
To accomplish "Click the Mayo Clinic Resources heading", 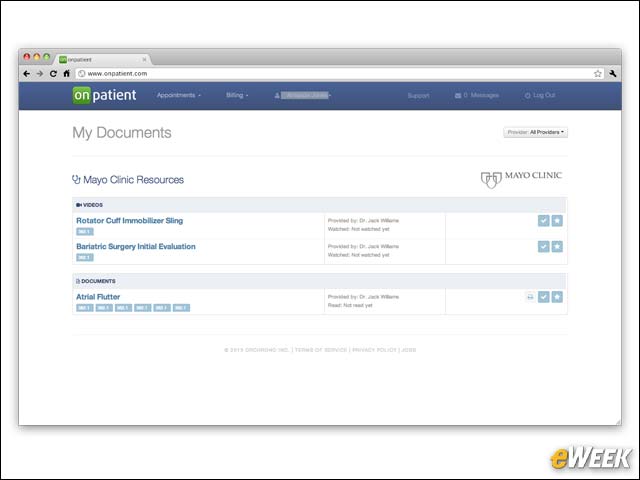I will 133,180.
